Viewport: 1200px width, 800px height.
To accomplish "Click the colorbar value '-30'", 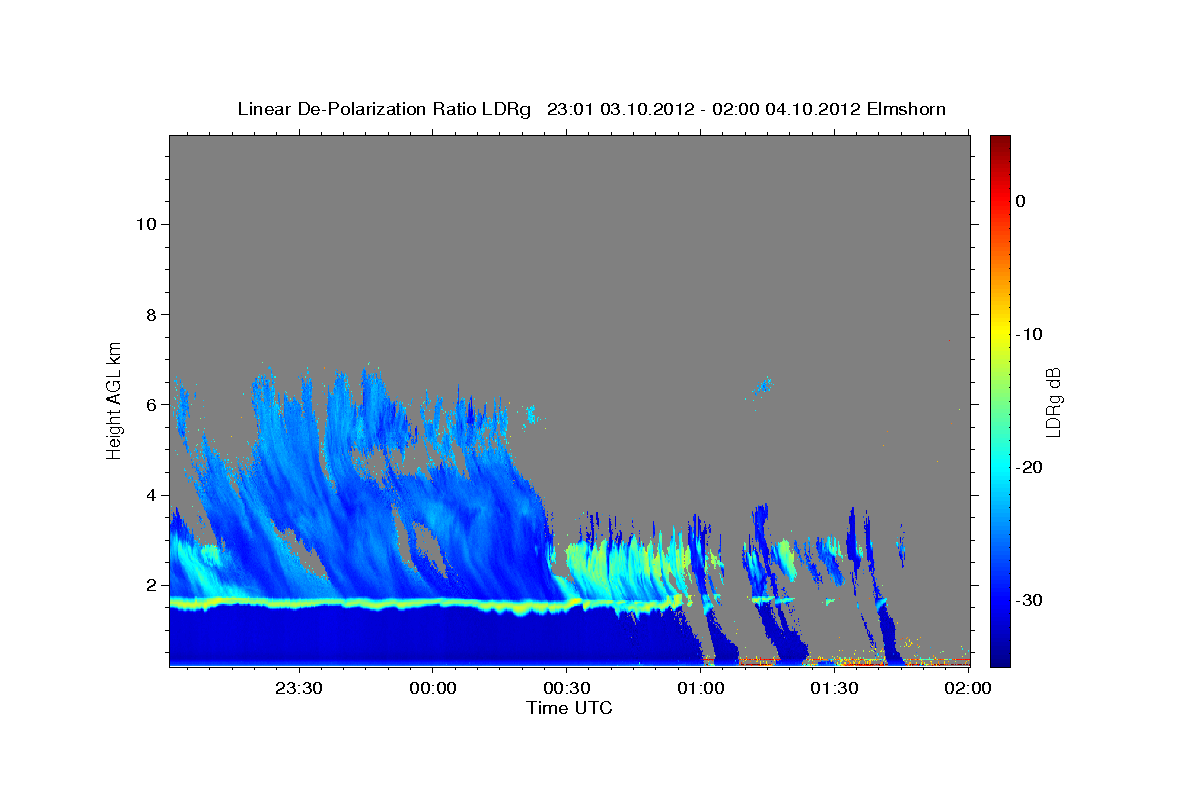I will (x=1029, y=600).
